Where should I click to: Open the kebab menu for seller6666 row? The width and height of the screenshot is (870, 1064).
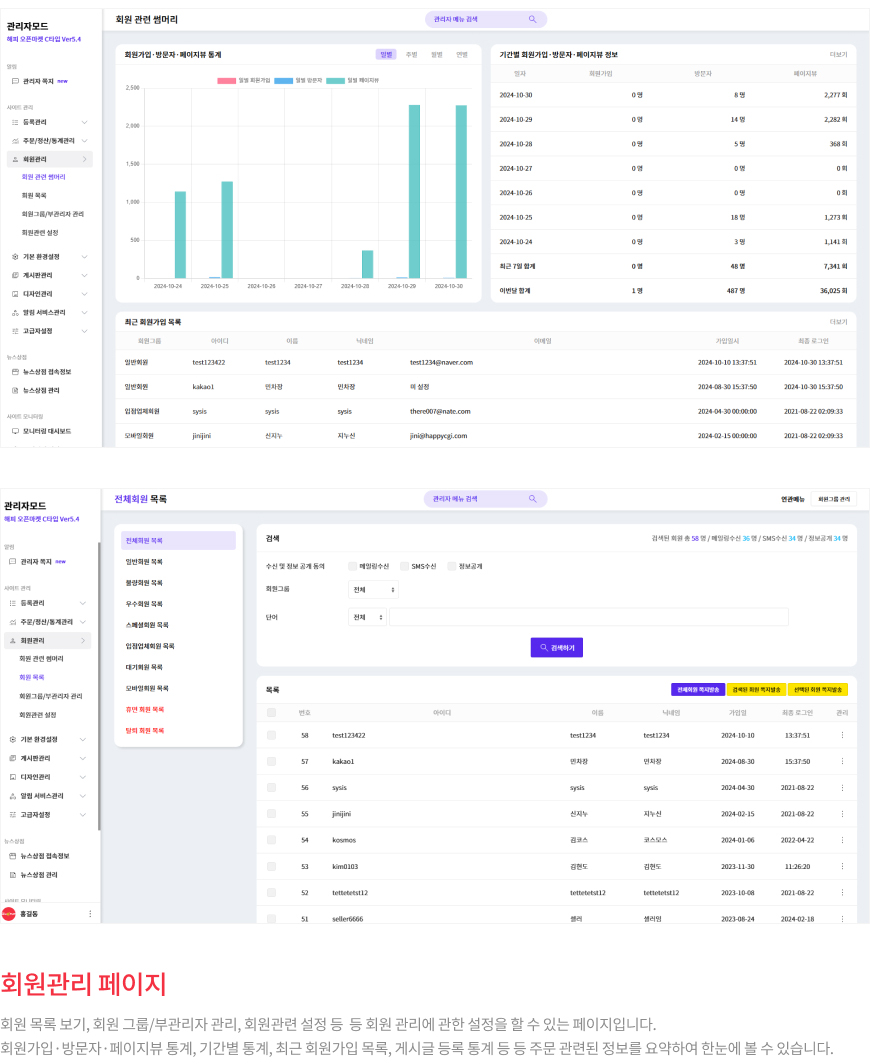pyautogui.click(x=842, y=919)
